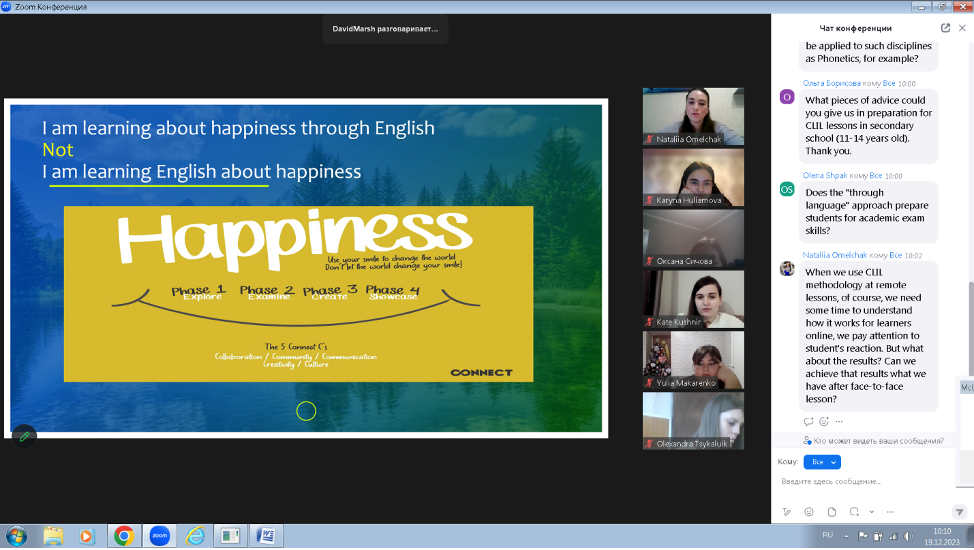Image resolution: width=974 pixels, height=550 pixels.
Task: Send the chat message
Action: 959,511
